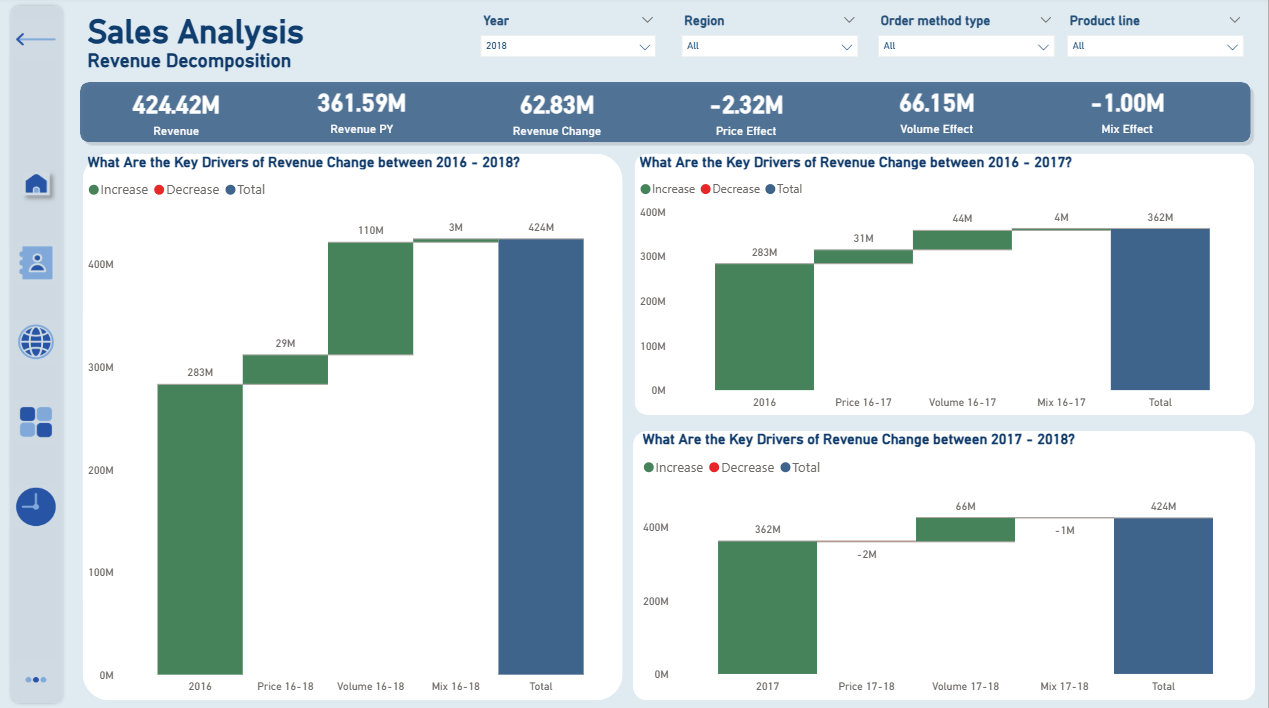Image resolution: width=1269 pixels, height=708 pixels.
Task: Open the customer contacts book icon
Action: 36,263
